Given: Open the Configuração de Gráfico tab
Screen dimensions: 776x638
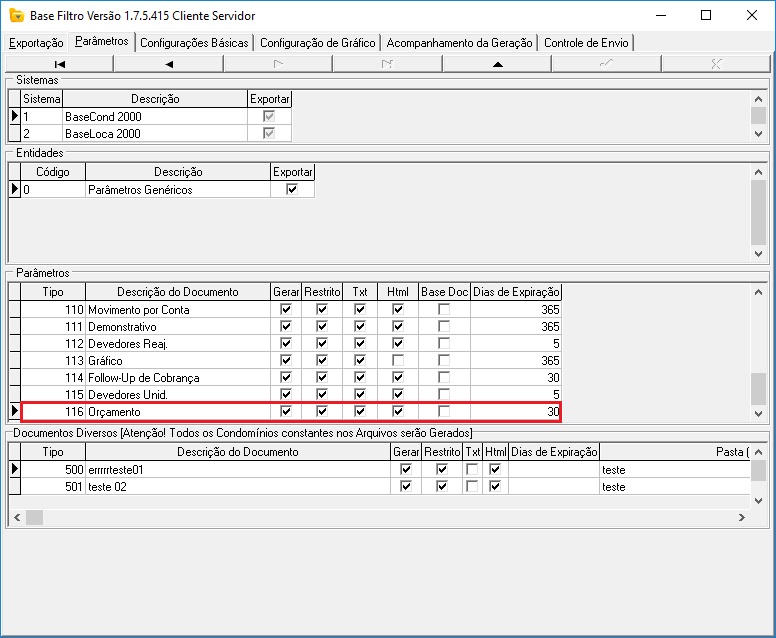Looking at the screenshot, I should pos(317,43).
